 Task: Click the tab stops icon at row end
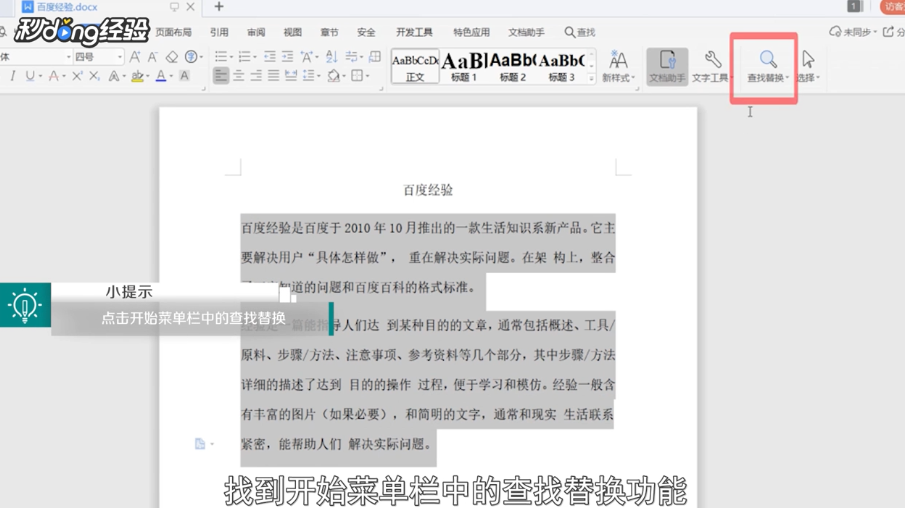pos(375,57)
